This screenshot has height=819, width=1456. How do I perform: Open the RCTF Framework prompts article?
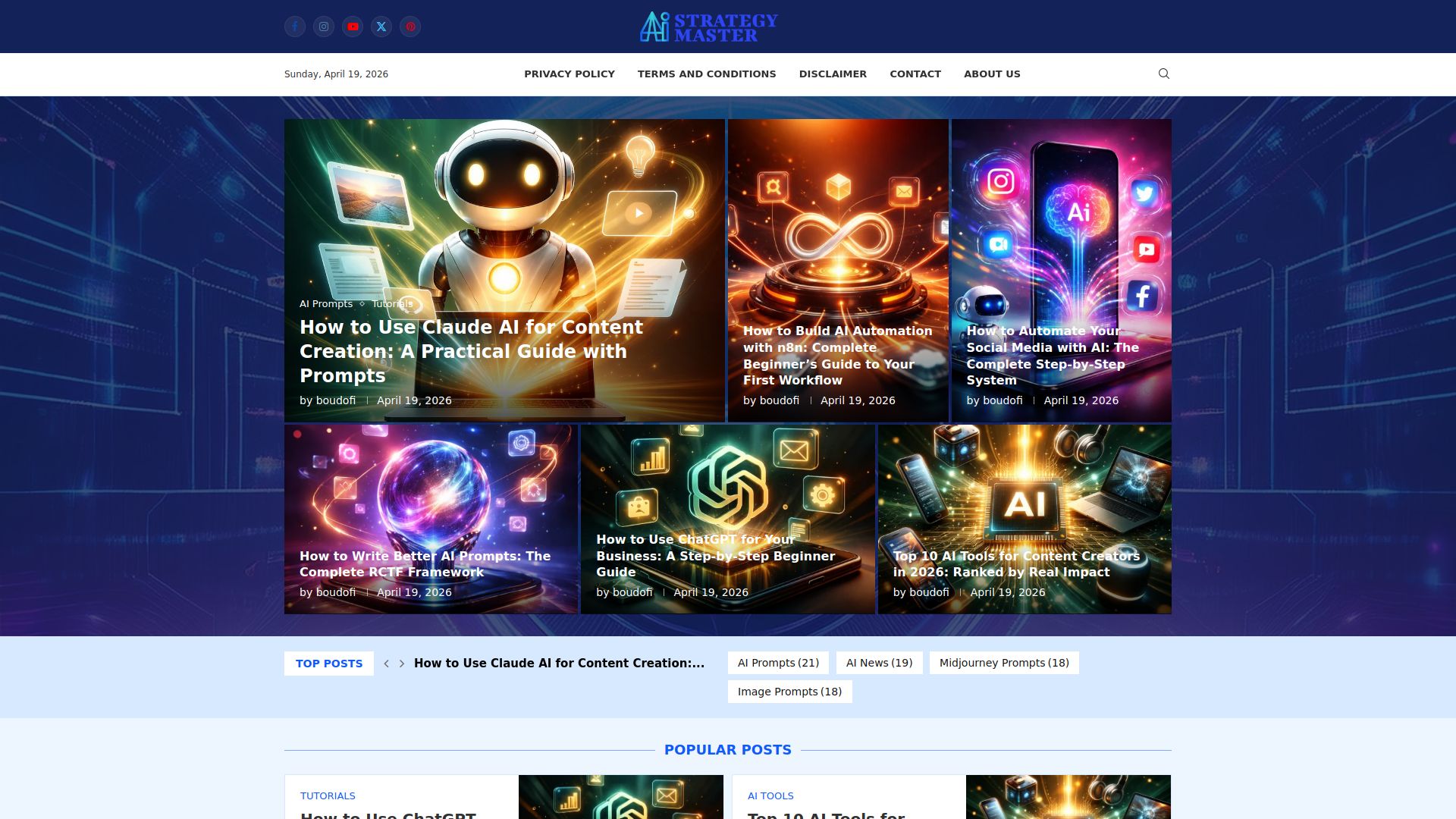[x=425, y=564]
